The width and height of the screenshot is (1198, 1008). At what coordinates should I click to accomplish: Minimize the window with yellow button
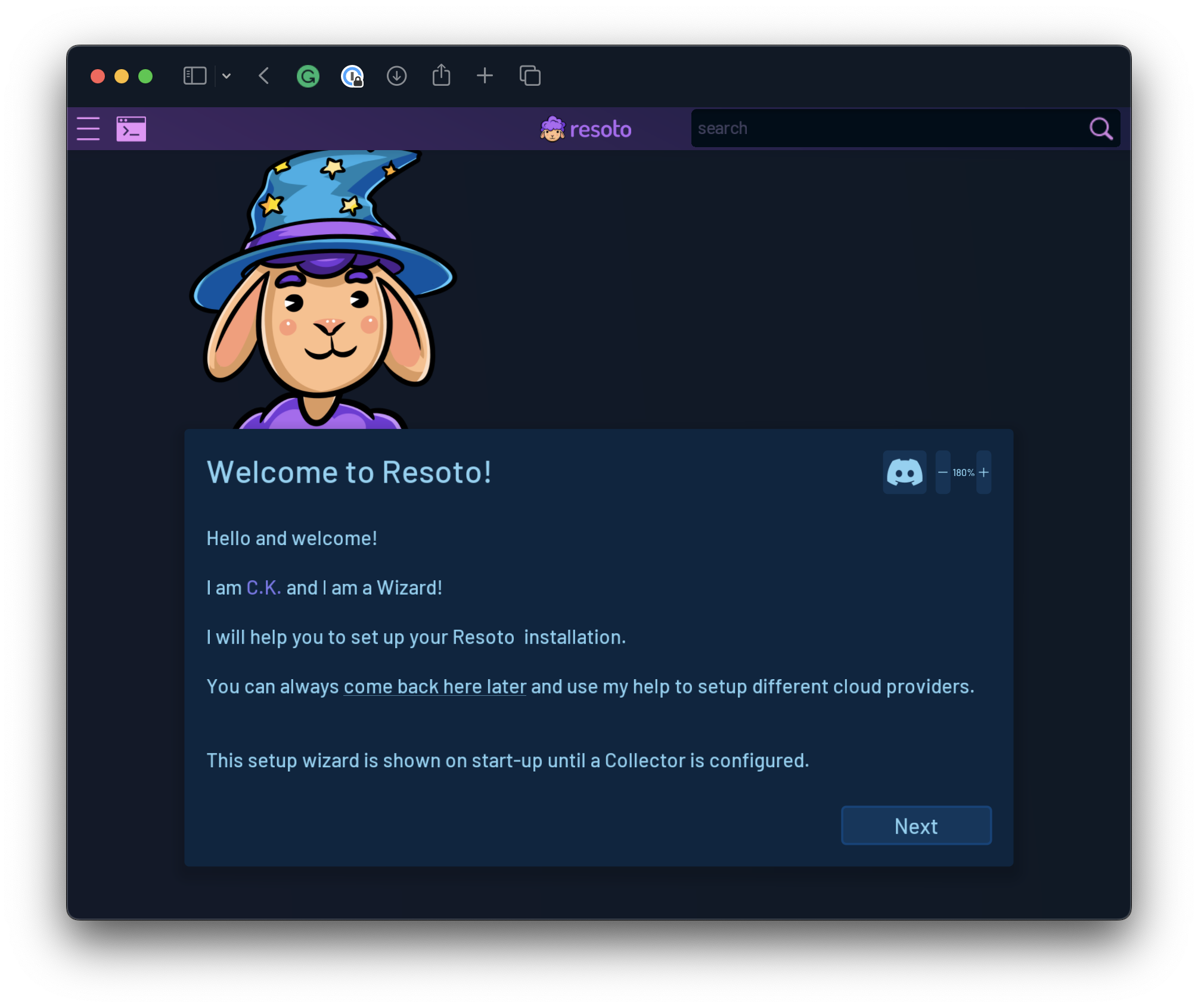(x=122, y=76)
